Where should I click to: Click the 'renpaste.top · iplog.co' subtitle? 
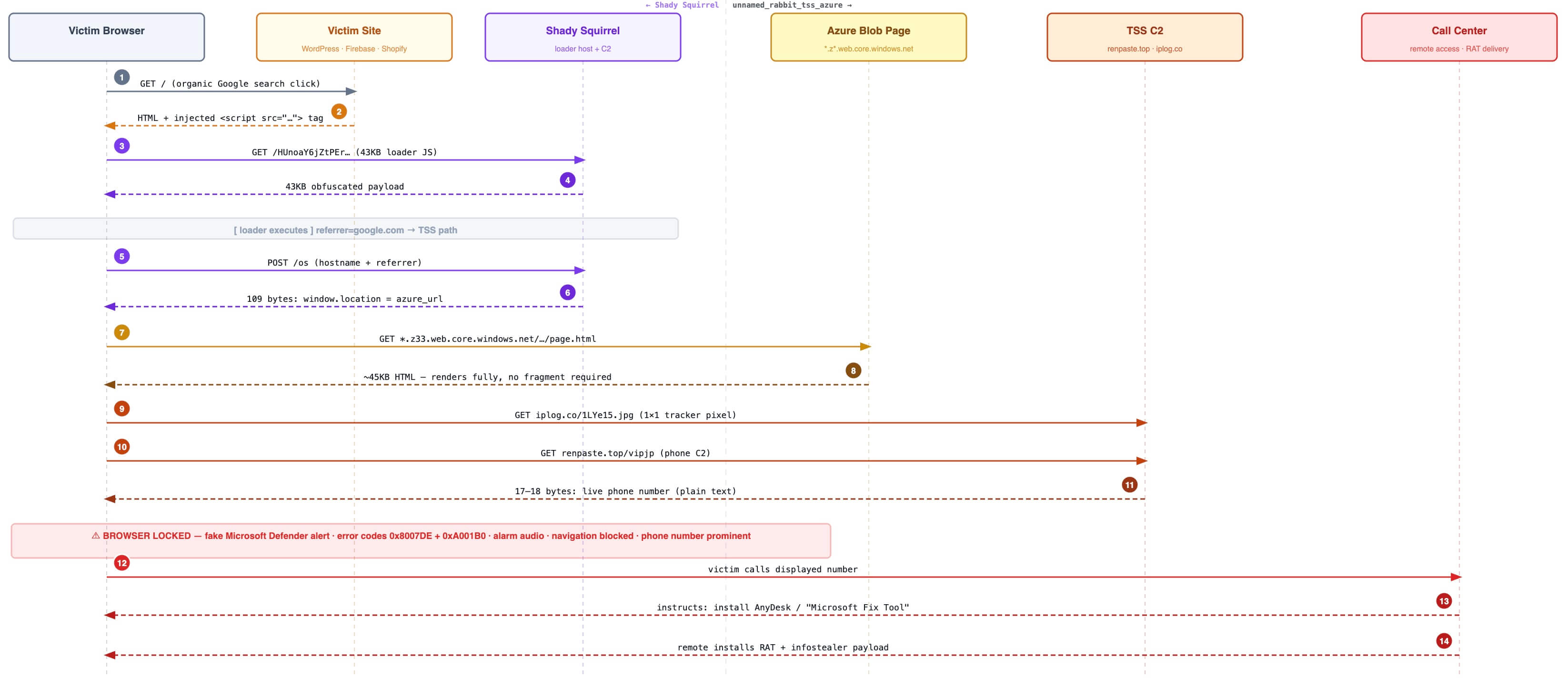1145,49
